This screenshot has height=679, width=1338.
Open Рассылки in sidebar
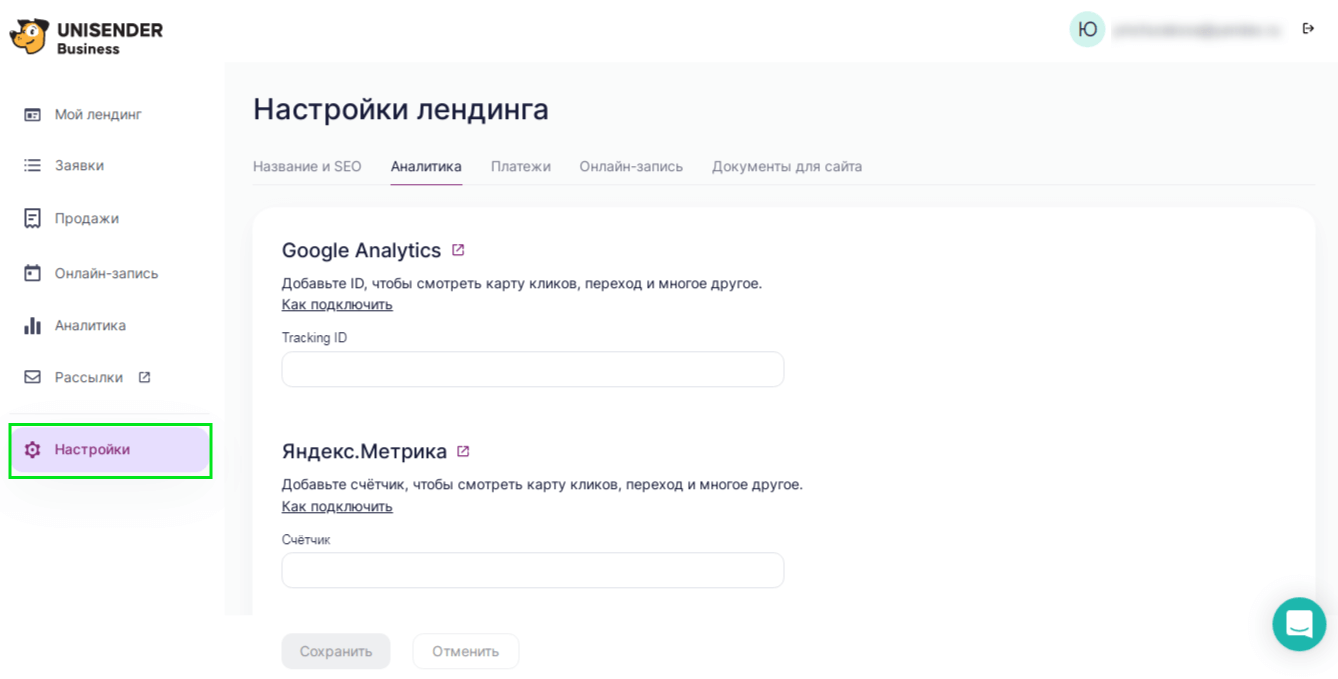coord(89,377)
